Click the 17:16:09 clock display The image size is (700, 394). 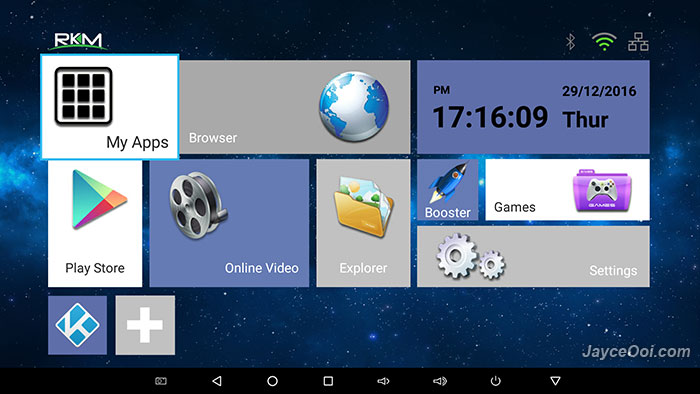click(490, 117)
